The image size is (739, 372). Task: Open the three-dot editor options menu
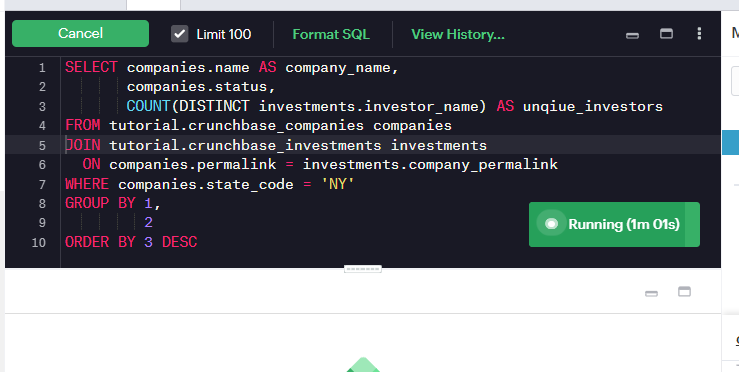coord(699,33)
